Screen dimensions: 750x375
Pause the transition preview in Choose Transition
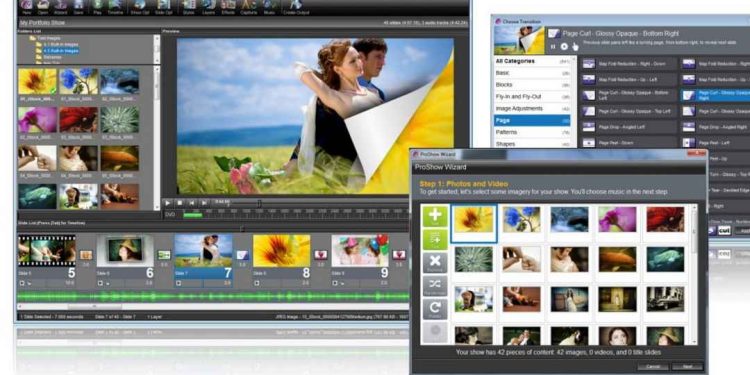553,46
